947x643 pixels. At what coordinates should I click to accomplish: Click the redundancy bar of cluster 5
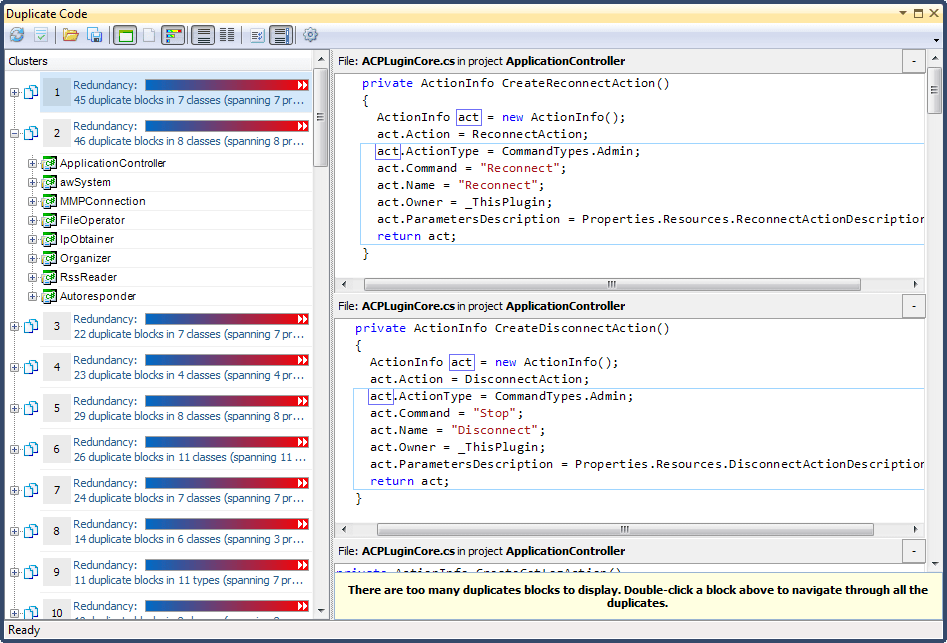tap(227, 401)
